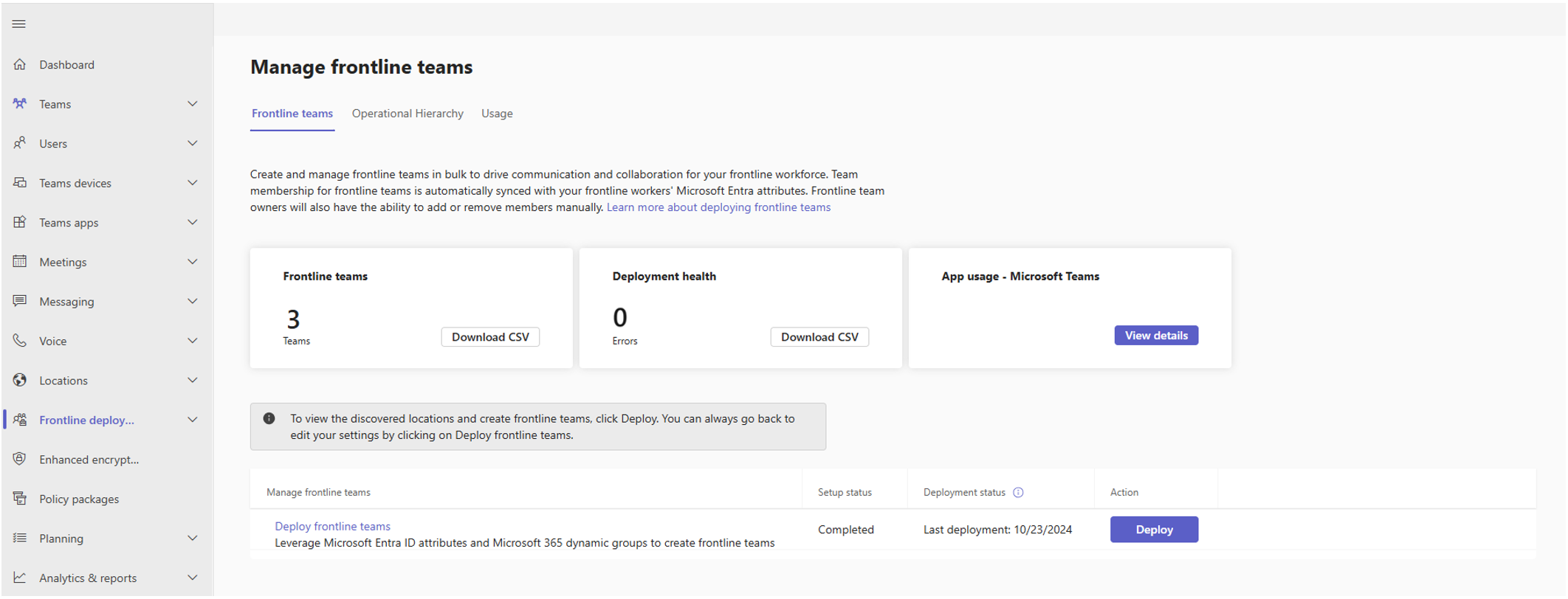Image resolution: width=1568 pixels, height=599 pixels.
Task: Expand the Teams apps chevron
Action: point(193,223)
